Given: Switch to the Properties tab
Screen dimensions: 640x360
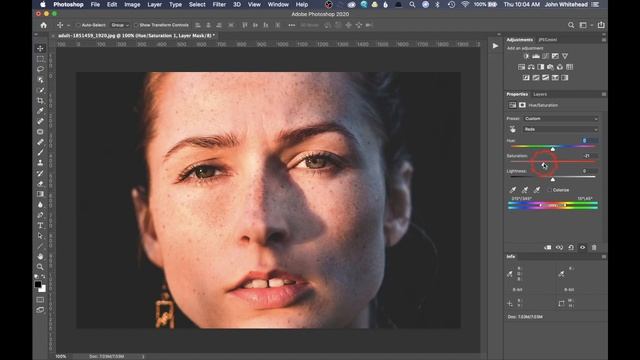Looking at the screenshot, I should pyautogui.click(x=517, y=94).
